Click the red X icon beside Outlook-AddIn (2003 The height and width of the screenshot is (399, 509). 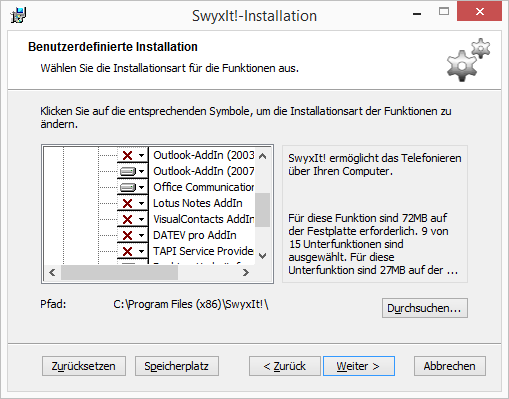(127, 155)
